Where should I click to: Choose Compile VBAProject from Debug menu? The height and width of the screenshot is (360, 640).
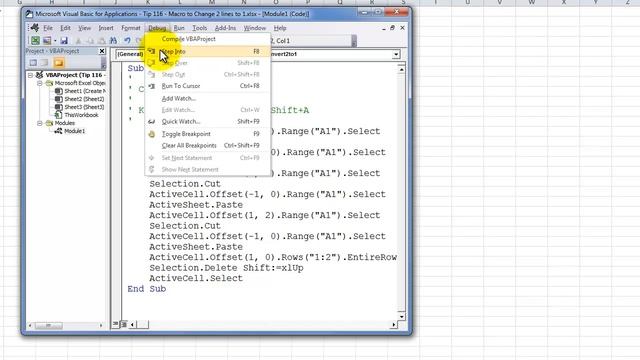(x=207, y=39)
